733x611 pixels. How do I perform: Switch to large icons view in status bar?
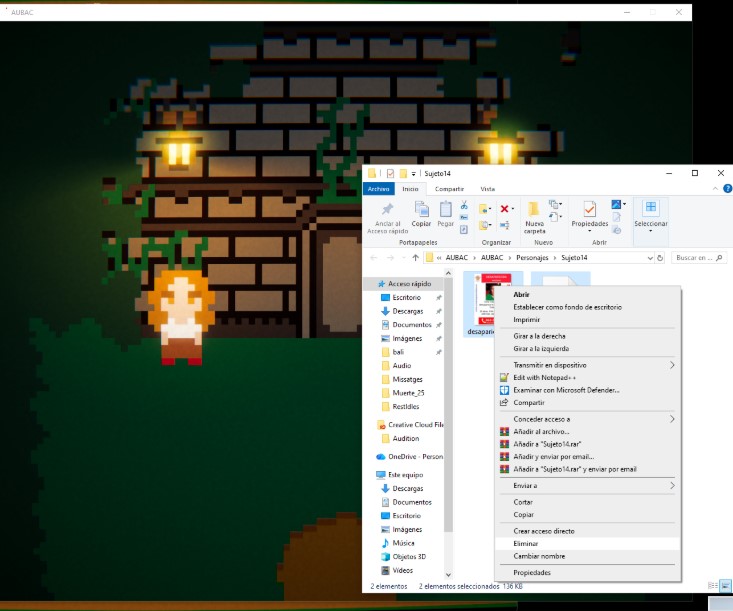(x=725, y=586)
